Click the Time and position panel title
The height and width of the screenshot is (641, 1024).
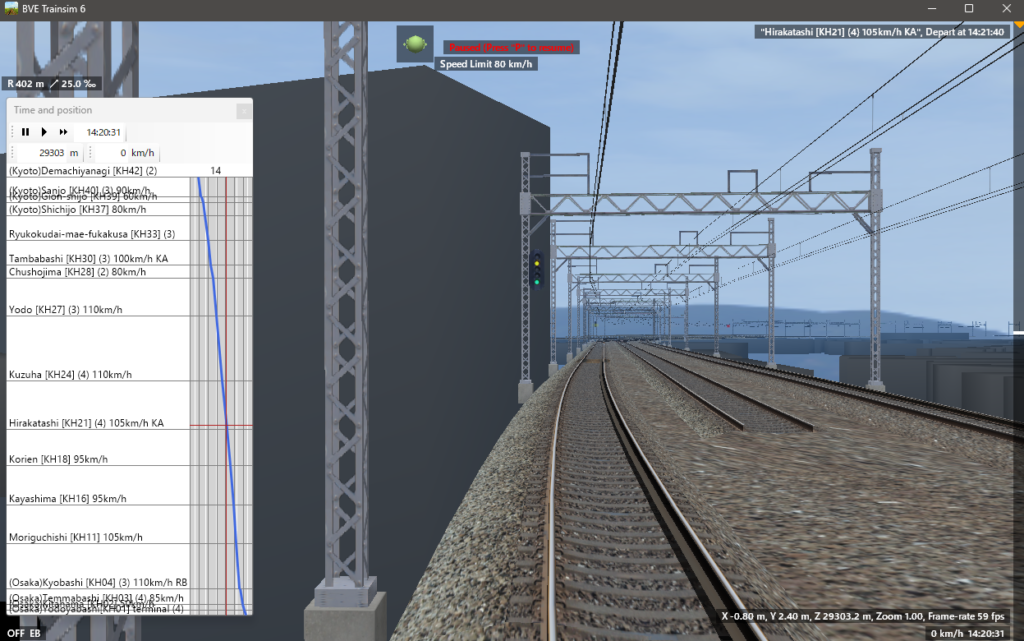[x=52, y=110]
